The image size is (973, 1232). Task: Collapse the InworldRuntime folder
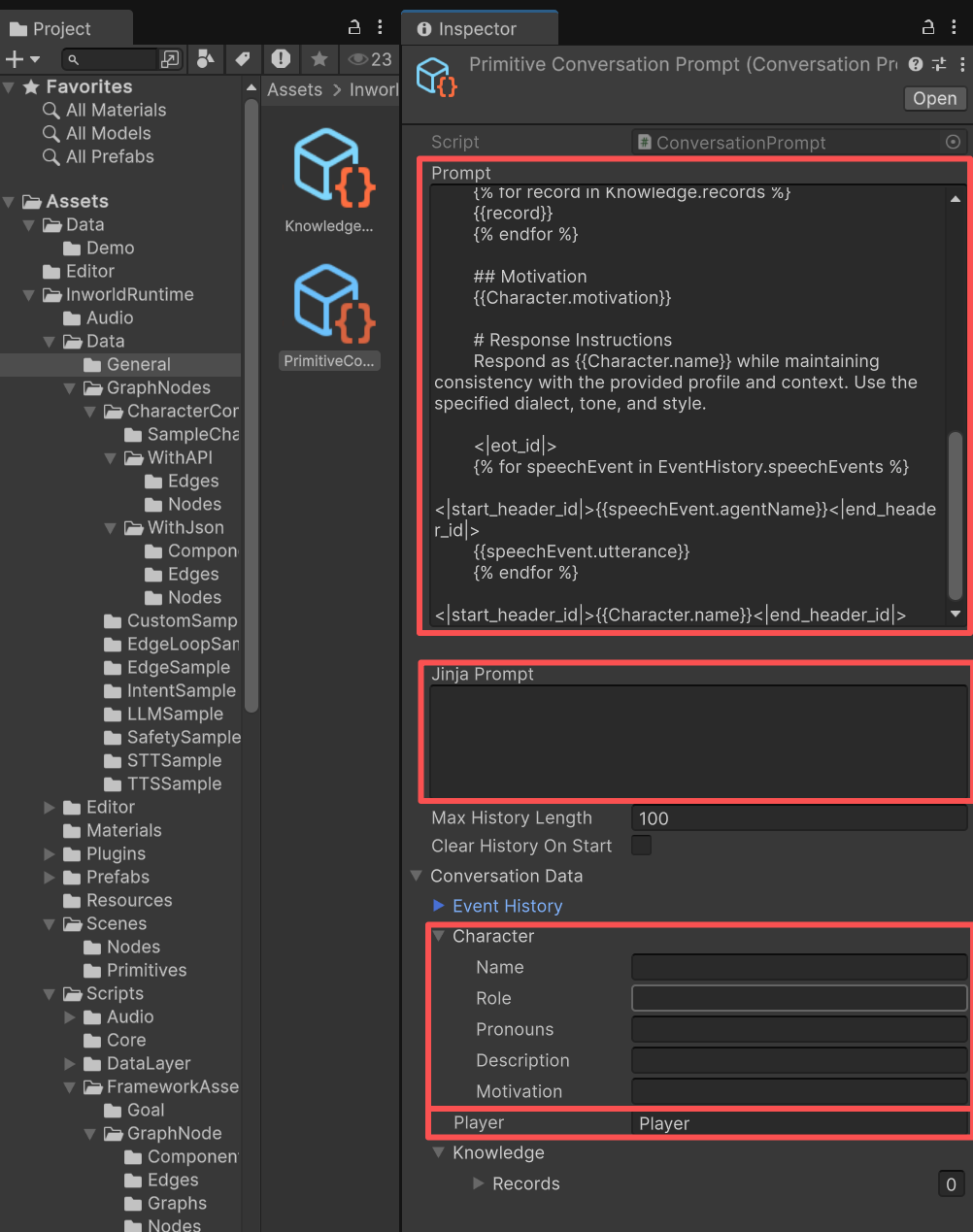tap(29, 295)
